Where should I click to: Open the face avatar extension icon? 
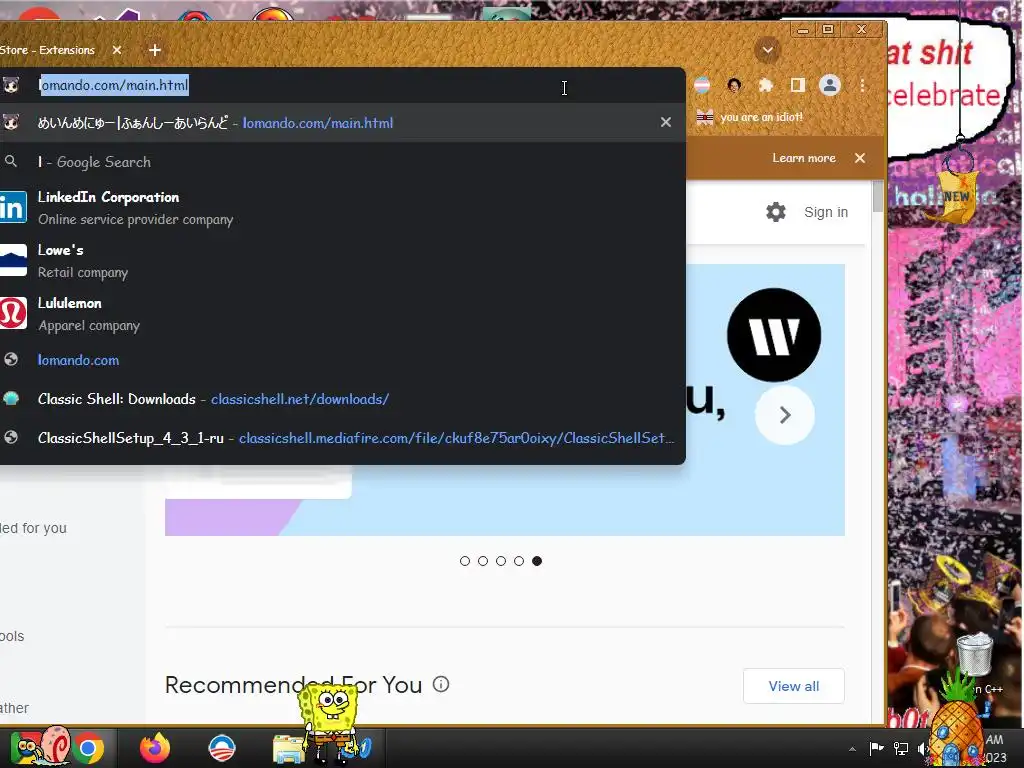tap(734, 85)
